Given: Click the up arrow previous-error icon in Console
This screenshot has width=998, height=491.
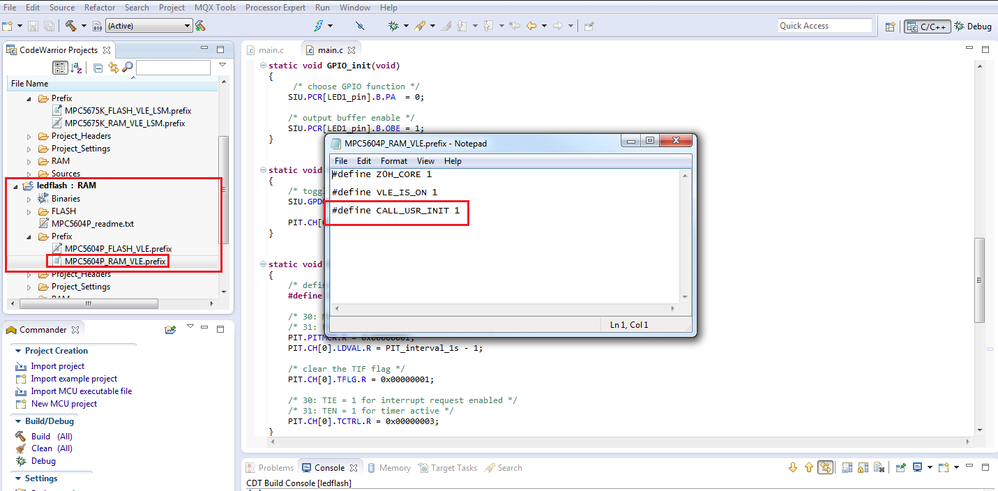Looking at the screenshot, I should pyautogui.click(x=809, y=467).
